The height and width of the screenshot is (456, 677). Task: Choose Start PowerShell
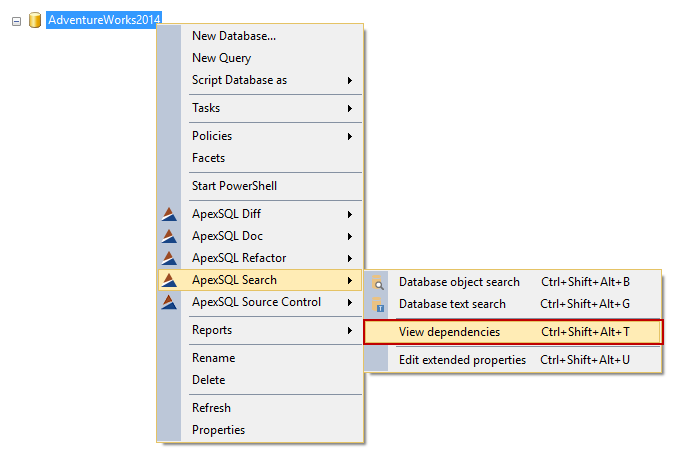pyautogui.click(x=260, y=186)
